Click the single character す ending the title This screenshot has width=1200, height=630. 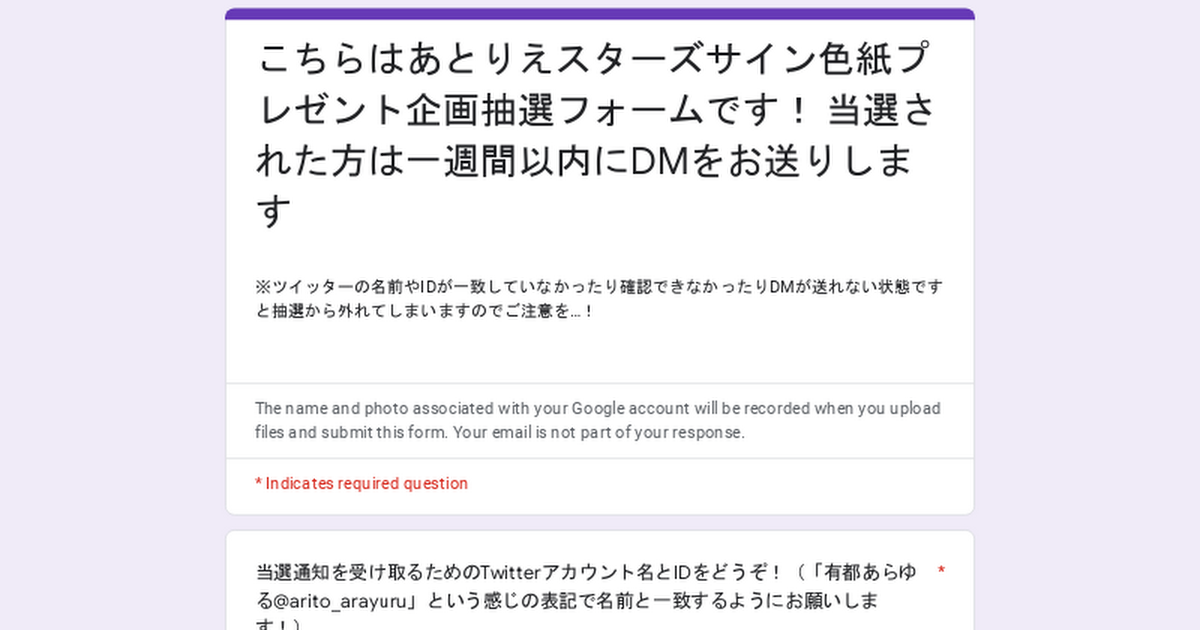point(274,213)
